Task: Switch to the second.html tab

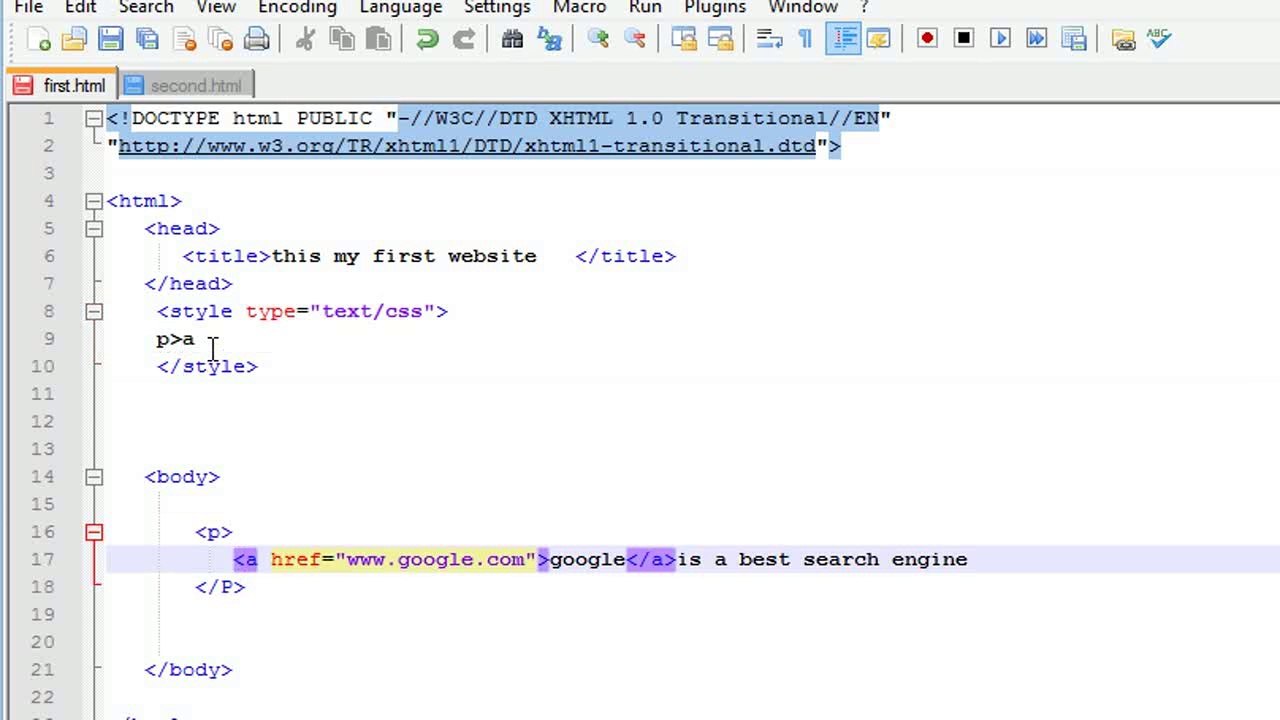Action: pos(185,86)
